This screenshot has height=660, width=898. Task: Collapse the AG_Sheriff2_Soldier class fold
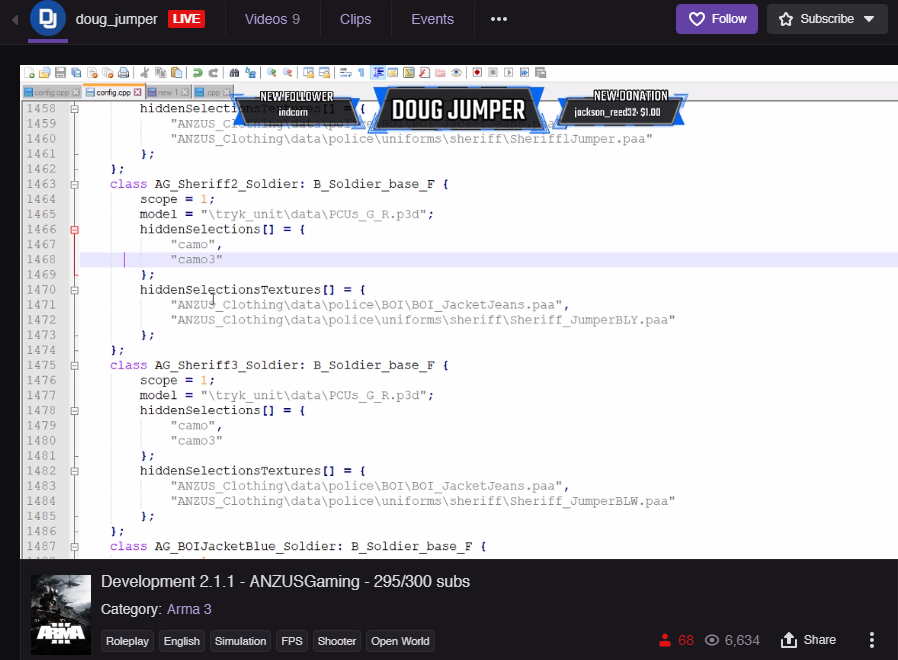coord(75,185)
